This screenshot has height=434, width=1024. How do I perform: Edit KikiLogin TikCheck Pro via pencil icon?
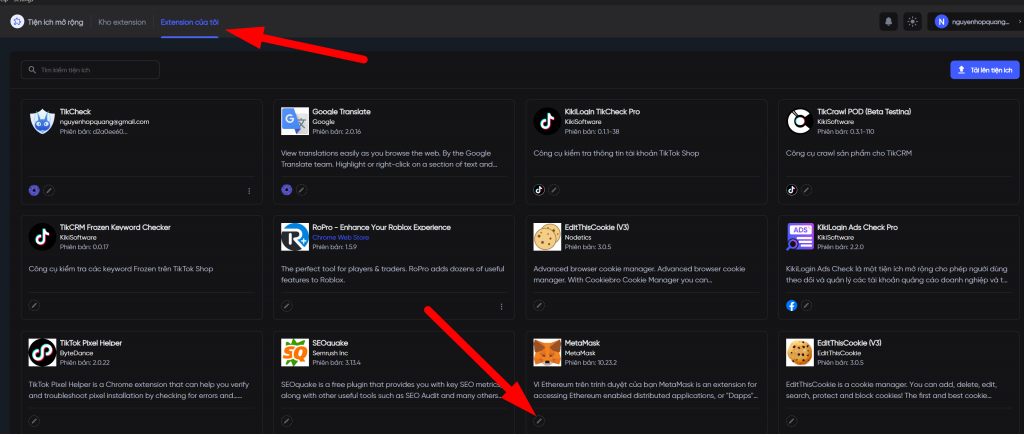554,191
